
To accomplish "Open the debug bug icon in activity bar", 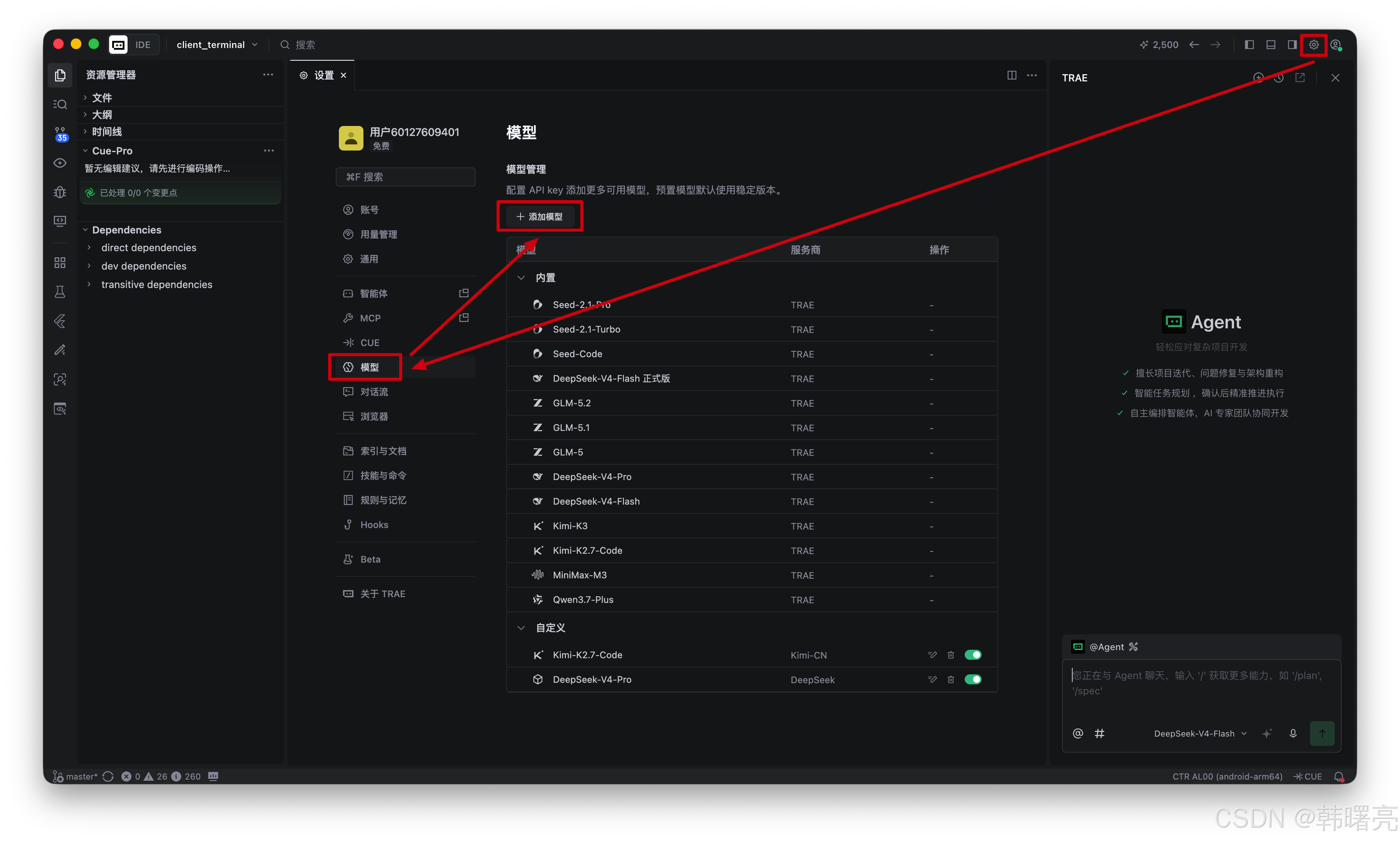I will pyautogui.click(x=60, y=192).
